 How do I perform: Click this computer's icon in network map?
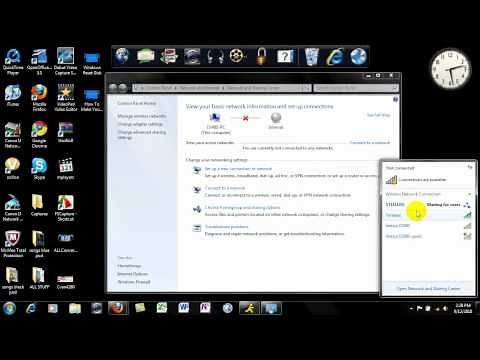click(215, 118)
